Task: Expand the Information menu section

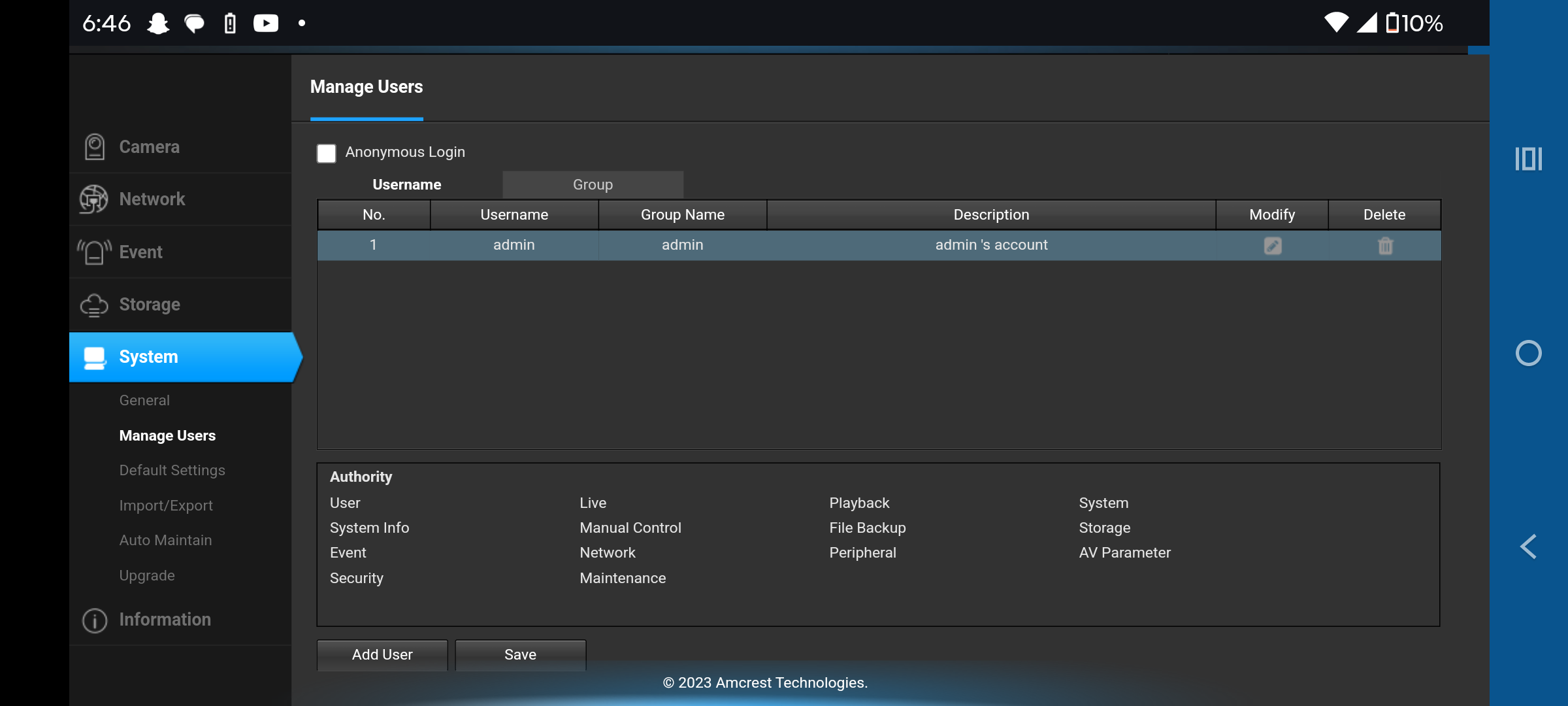Action: tap(180, 620)
